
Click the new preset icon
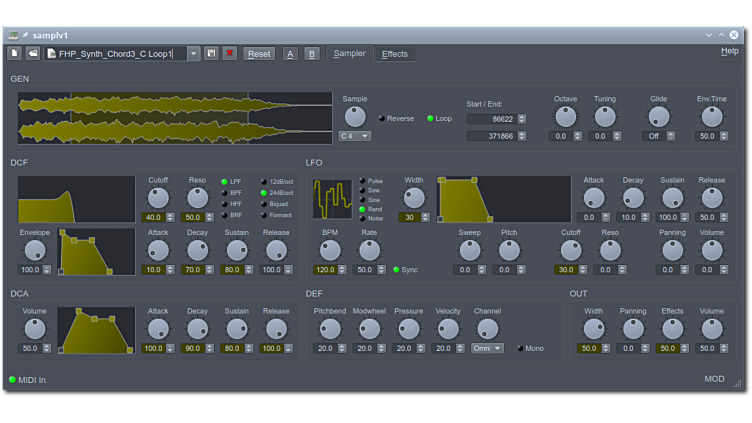(15, 53)
